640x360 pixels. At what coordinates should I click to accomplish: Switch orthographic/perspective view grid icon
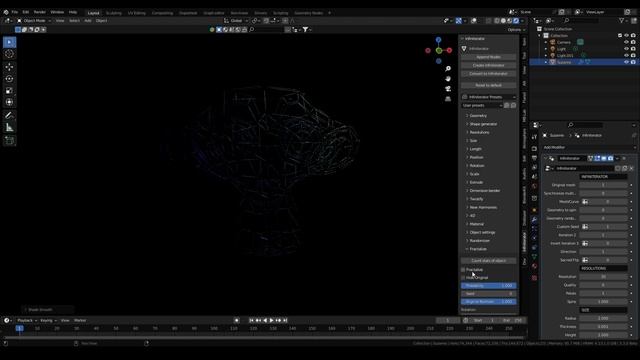pos(448,99)
